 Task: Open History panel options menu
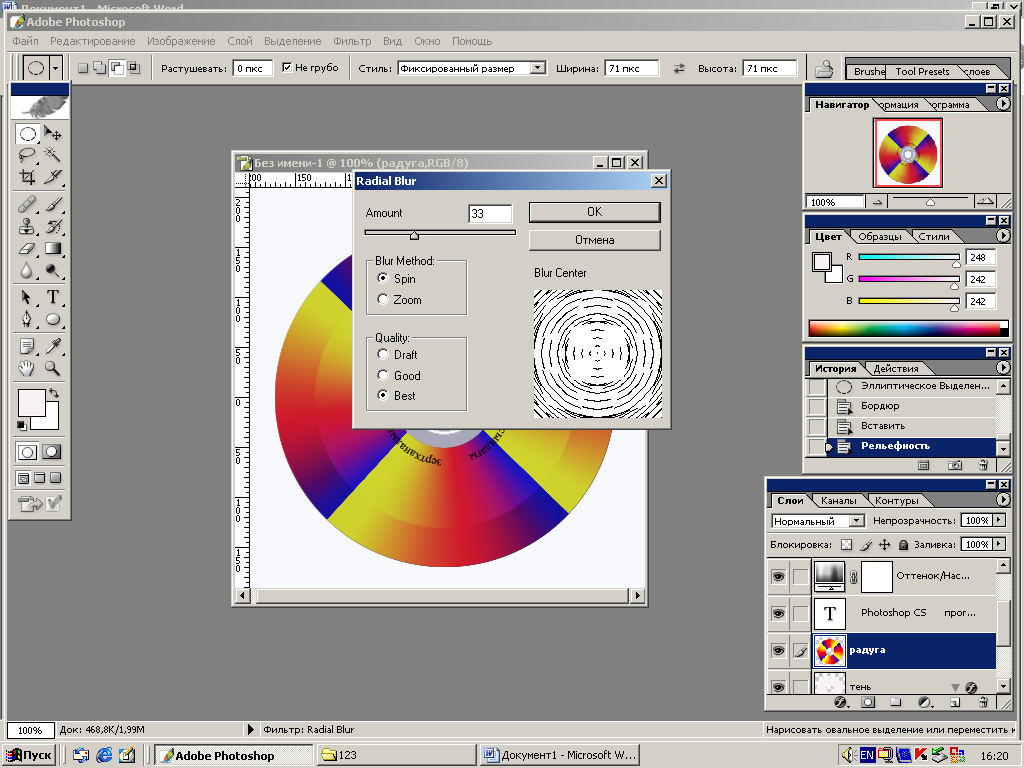tap(1002, 368)
